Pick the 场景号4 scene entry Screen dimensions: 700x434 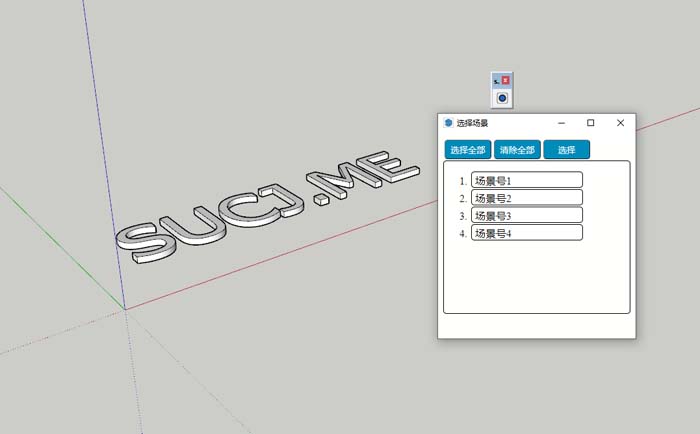(526, 233)
